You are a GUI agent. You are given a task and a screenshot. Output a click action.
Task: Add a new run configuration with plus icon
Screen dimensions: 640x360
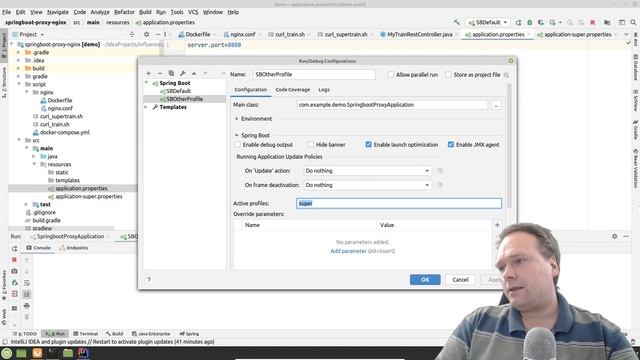[x=149, y=73]
